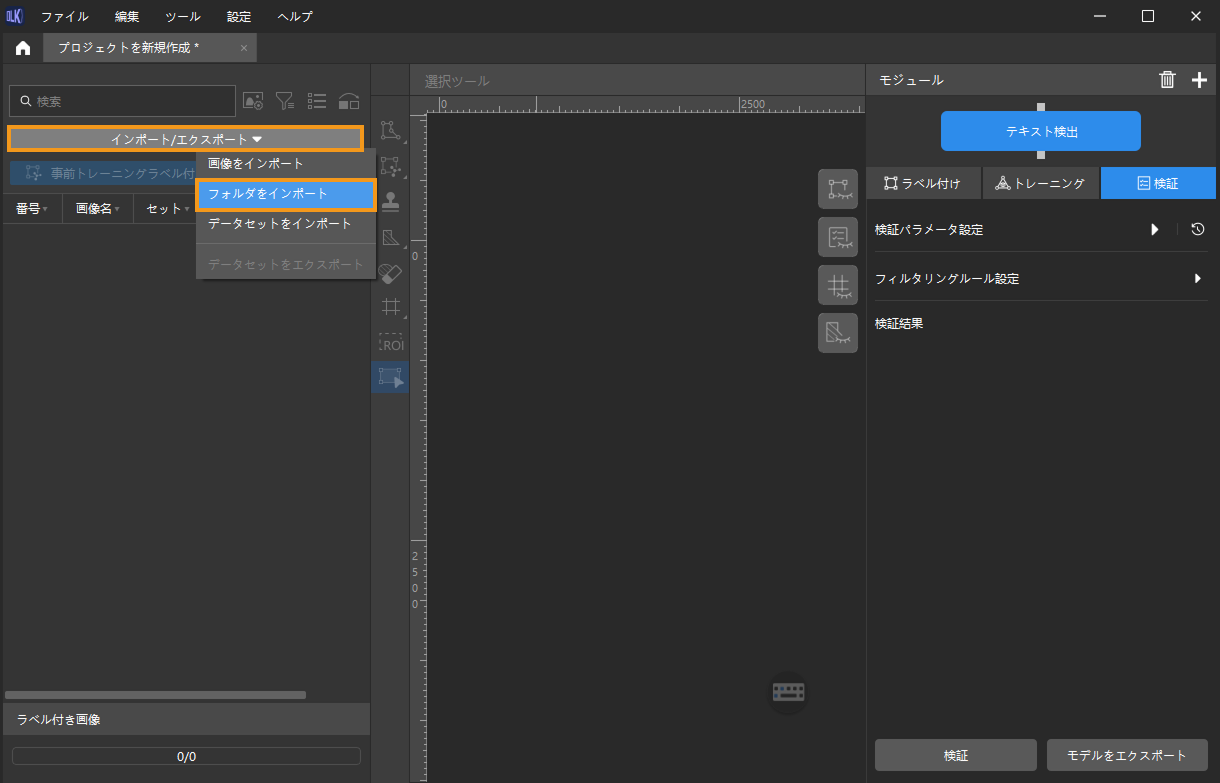Click the 検証 button at bottom
This screenshot has height=783, width=1220.
pyautogui.click(x=955, y=755)
